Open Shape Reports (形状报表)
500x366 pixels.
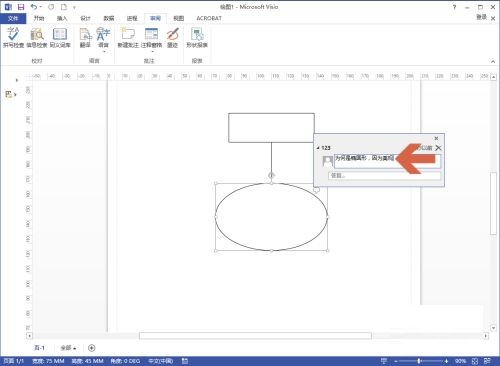click(x=197, y=38)
